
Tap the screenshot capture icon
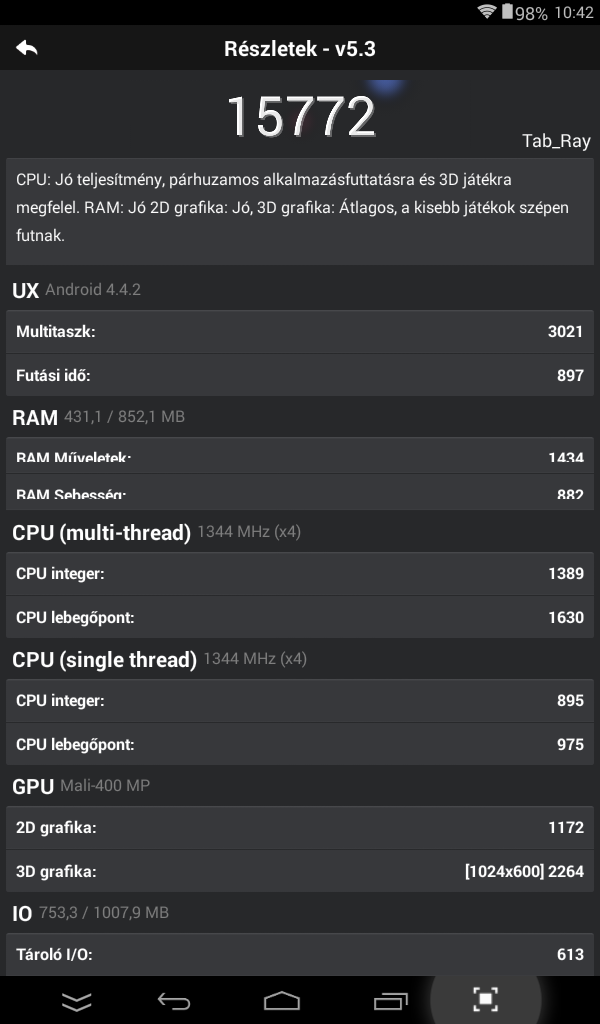coord(485,999)
